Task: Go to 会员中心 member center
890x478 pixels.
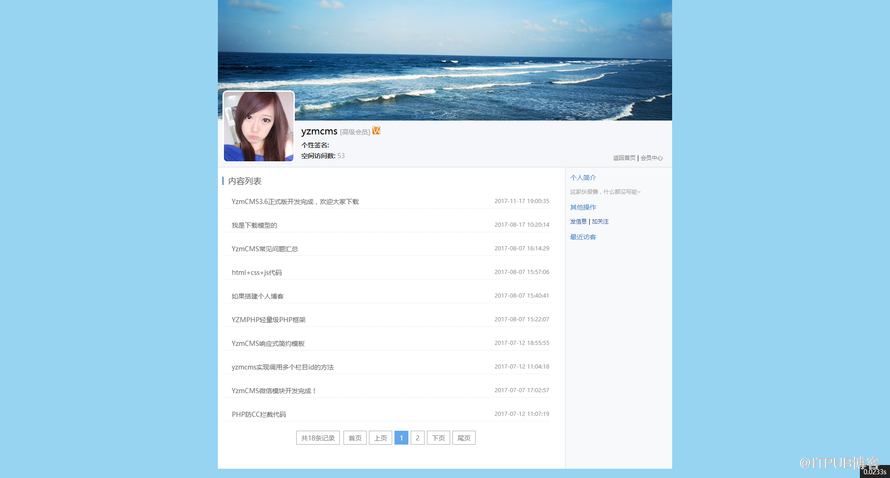Action: click(652, 158)
